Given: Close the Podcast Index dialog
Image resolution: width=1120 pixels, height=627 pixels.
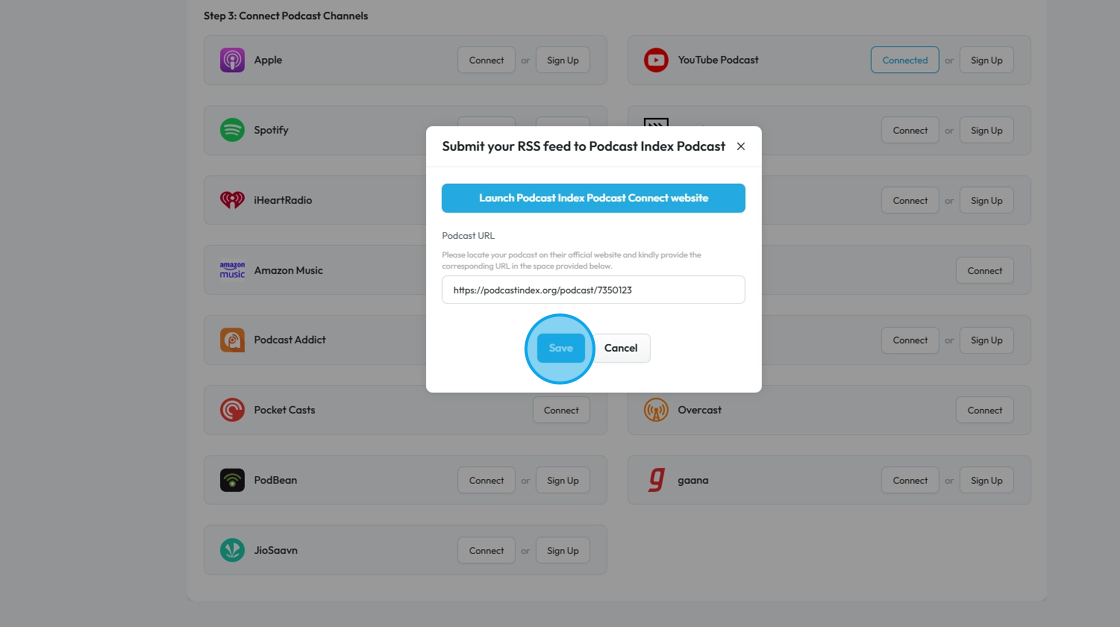Looking at the screenshot, I should pos(741,146).
